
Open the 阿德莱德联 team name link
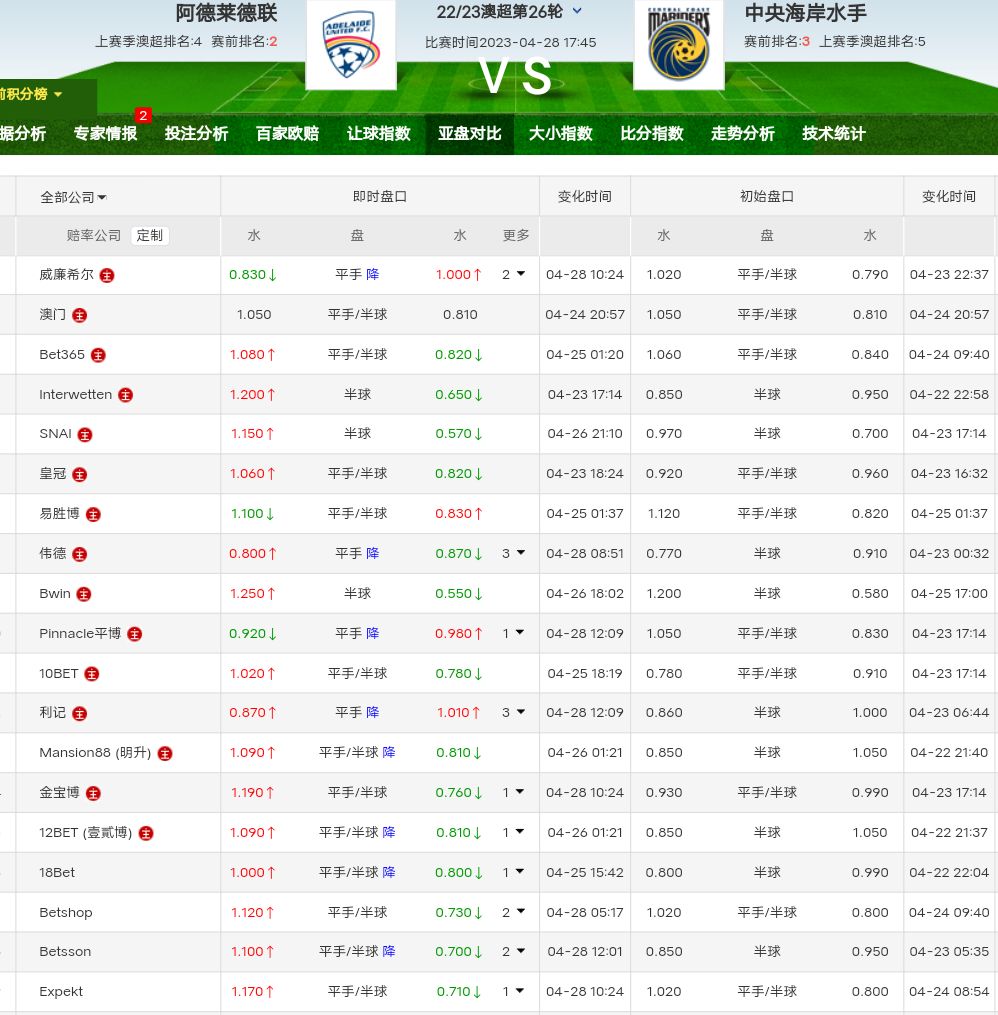click(226, 13)
